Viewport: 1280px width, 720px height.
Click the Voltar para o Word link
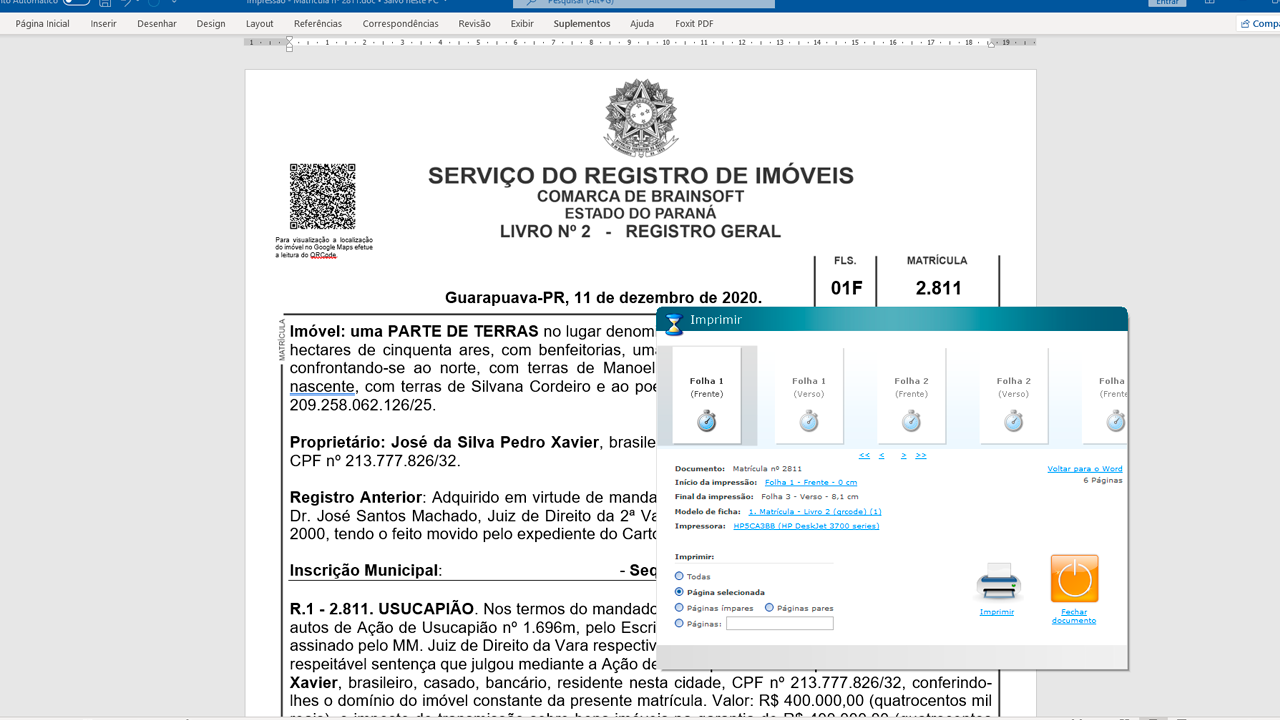click(x=1085, y=468)
